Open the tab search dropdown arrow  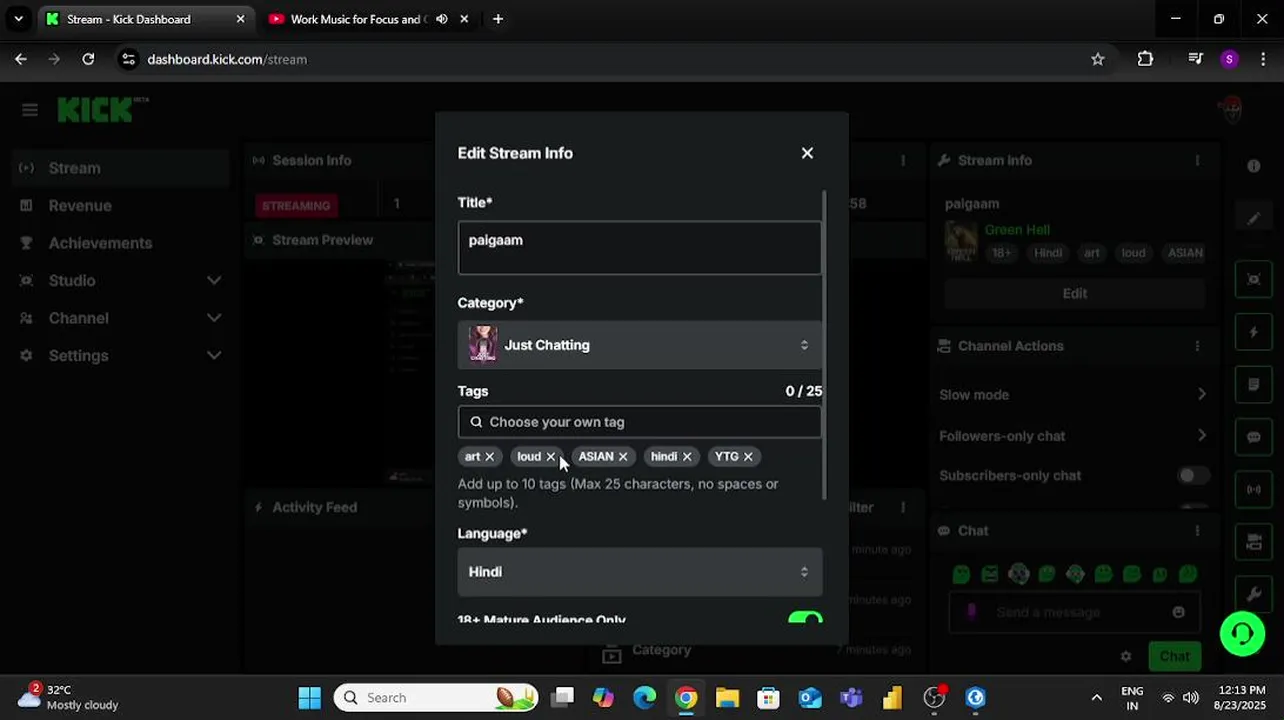point(18,19)
